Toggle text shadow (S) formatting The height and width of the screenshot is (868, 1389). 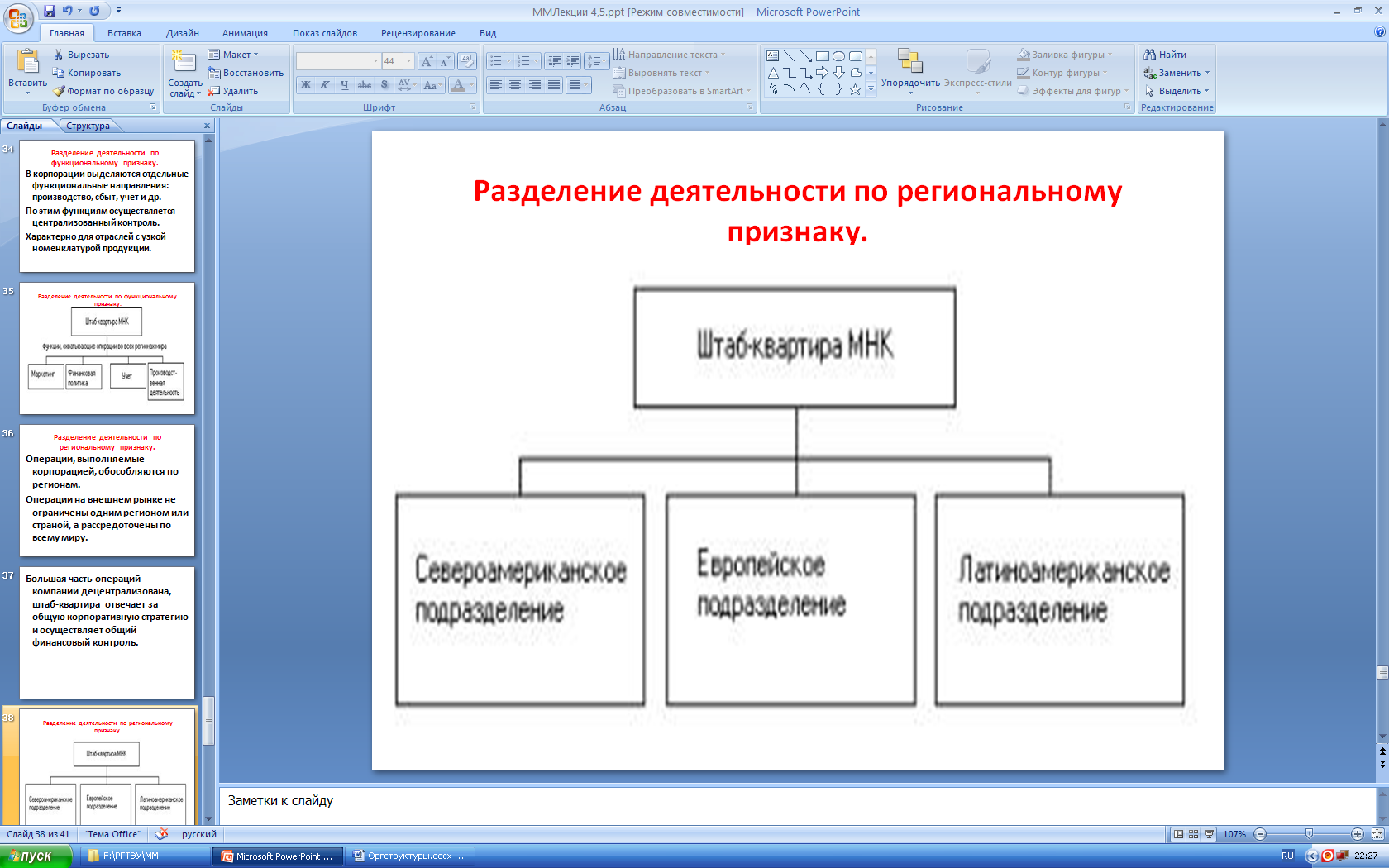tap(384, 85)
